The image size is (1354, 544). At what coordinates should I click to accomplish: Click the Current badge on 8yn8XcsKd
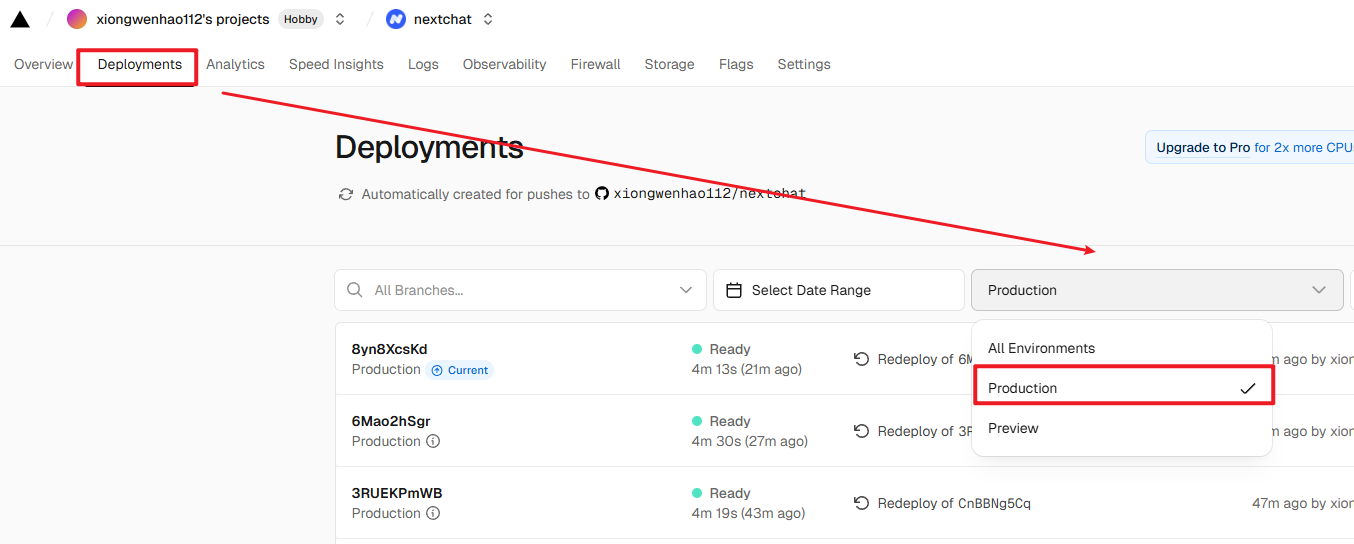(459, 370)
